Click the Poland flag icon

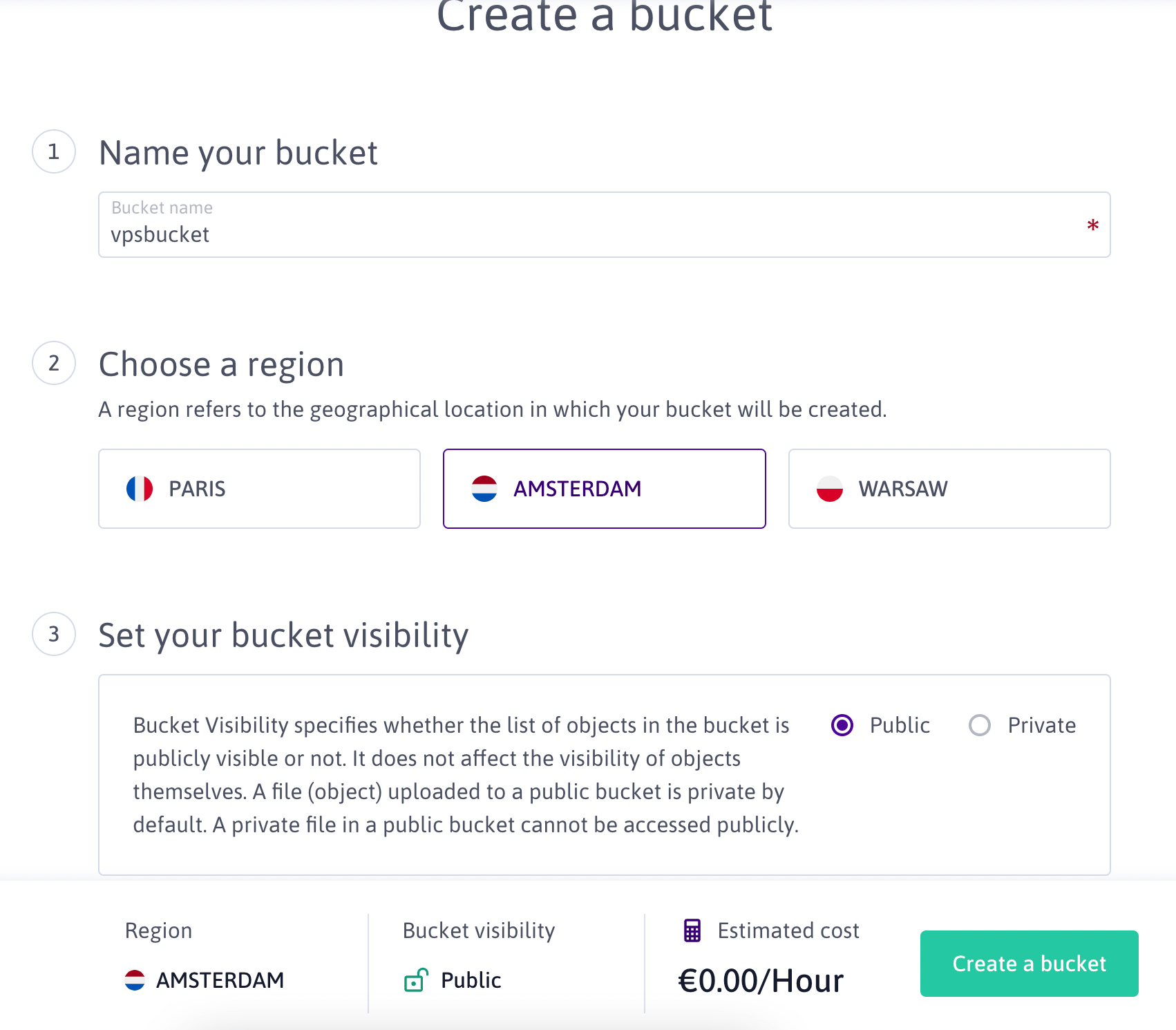pos(830,489)
